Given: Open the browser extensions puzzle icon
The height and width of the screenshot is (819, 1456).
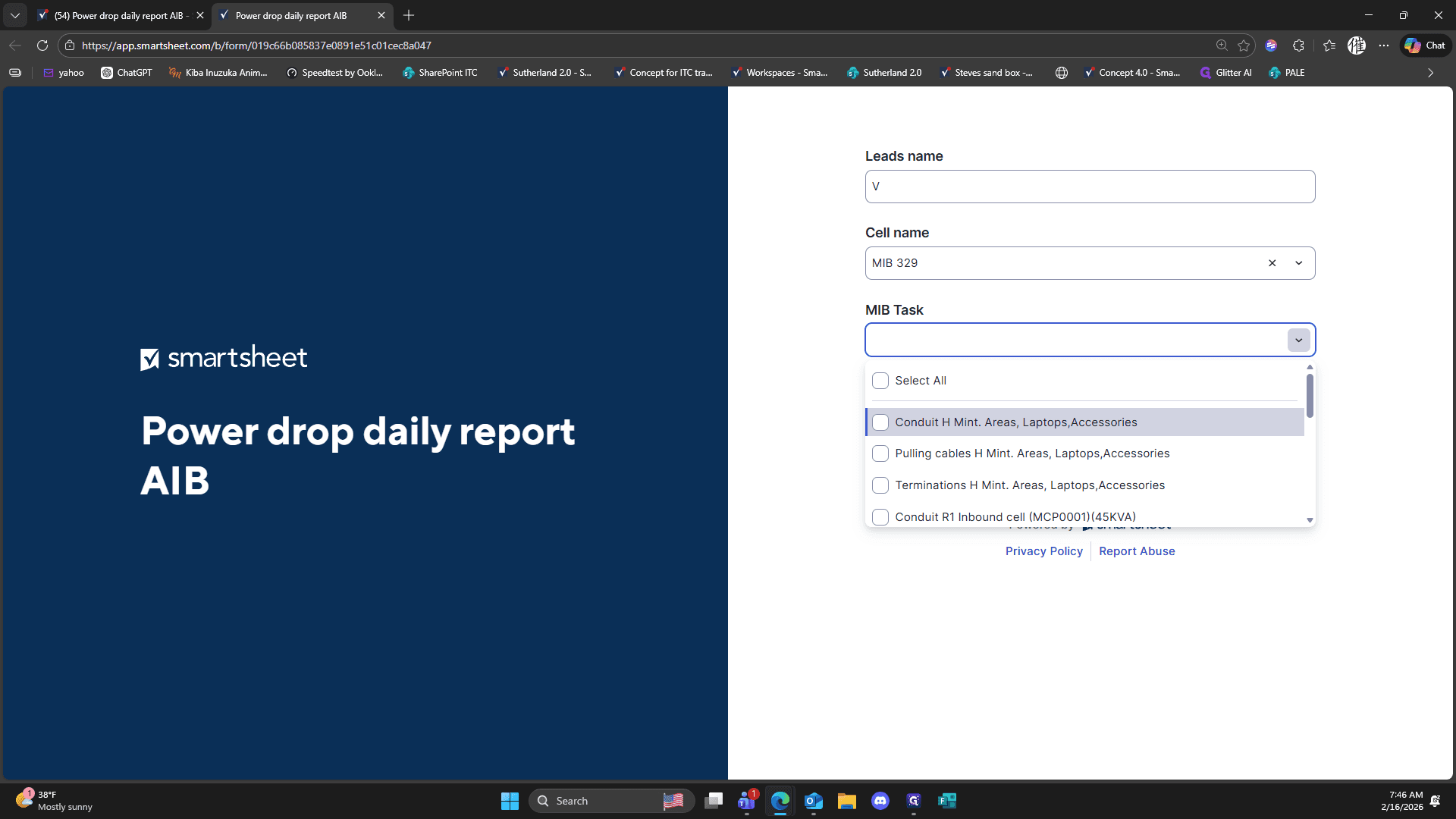Looking at the screenshot, I should click(1298, 45).
